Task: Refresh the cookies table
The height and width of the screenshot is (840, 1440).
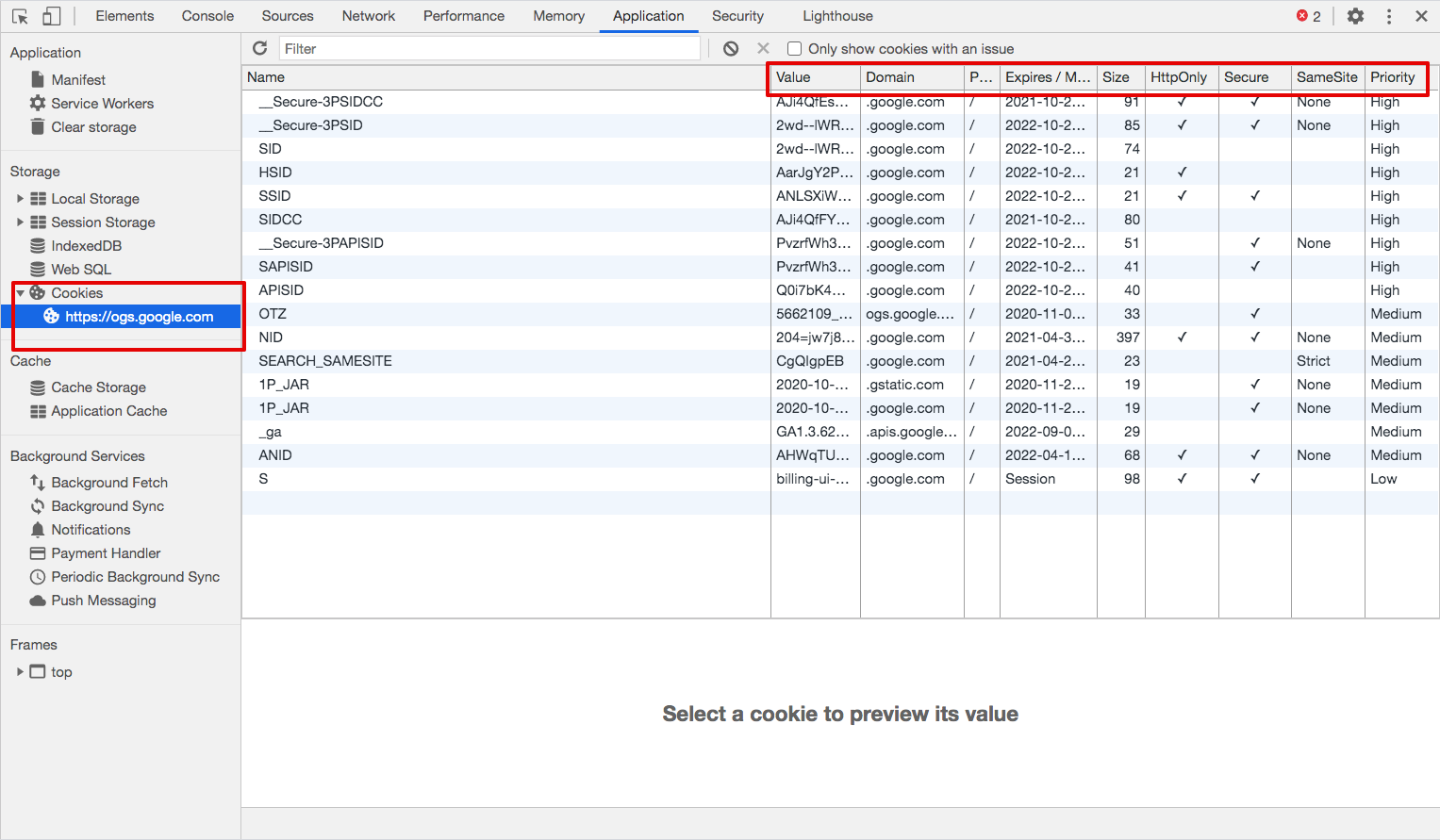Action: tap(260, 48)
